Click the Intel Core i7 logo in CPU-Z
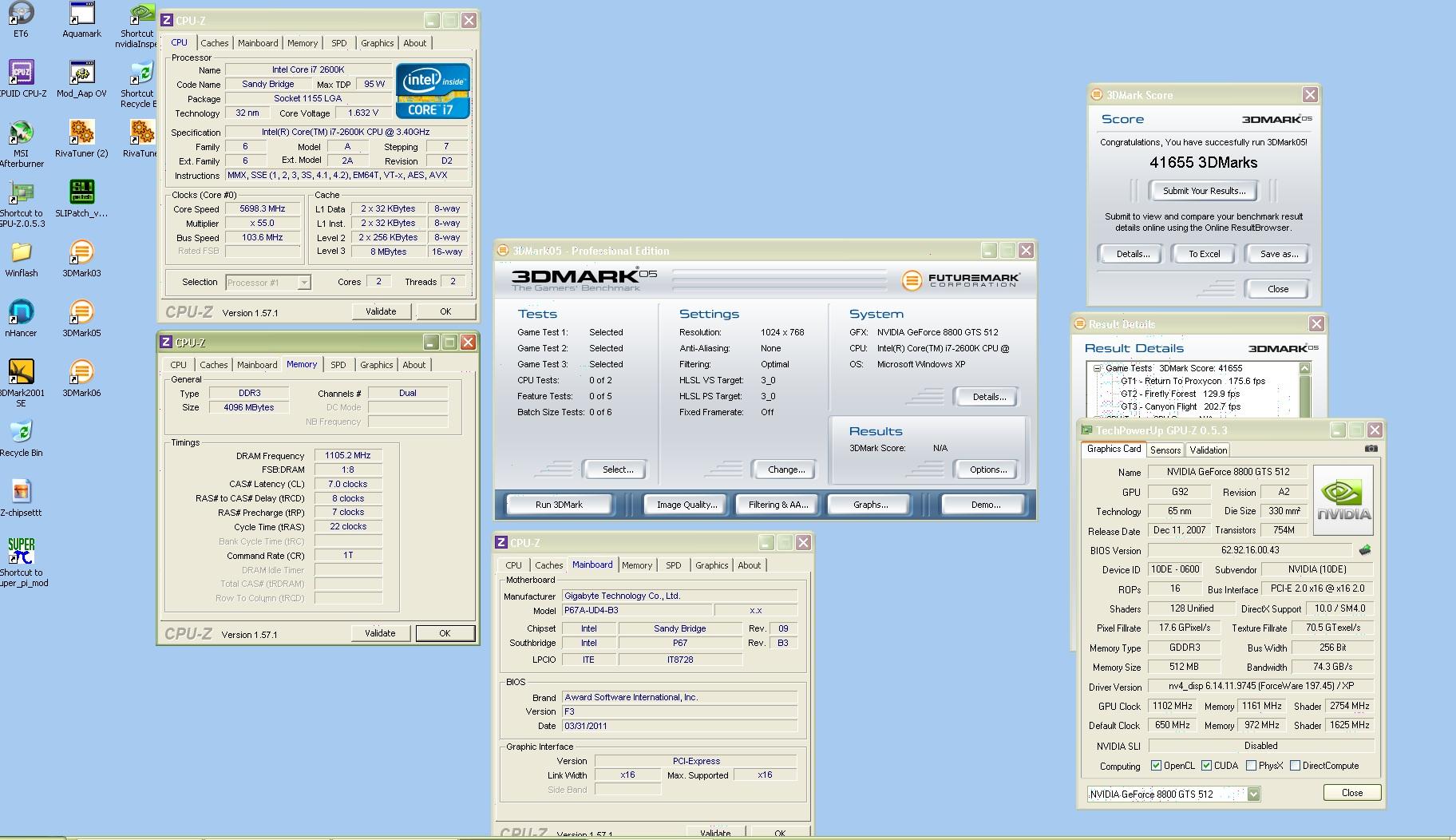1456x840 pixels. click(433, 91)
